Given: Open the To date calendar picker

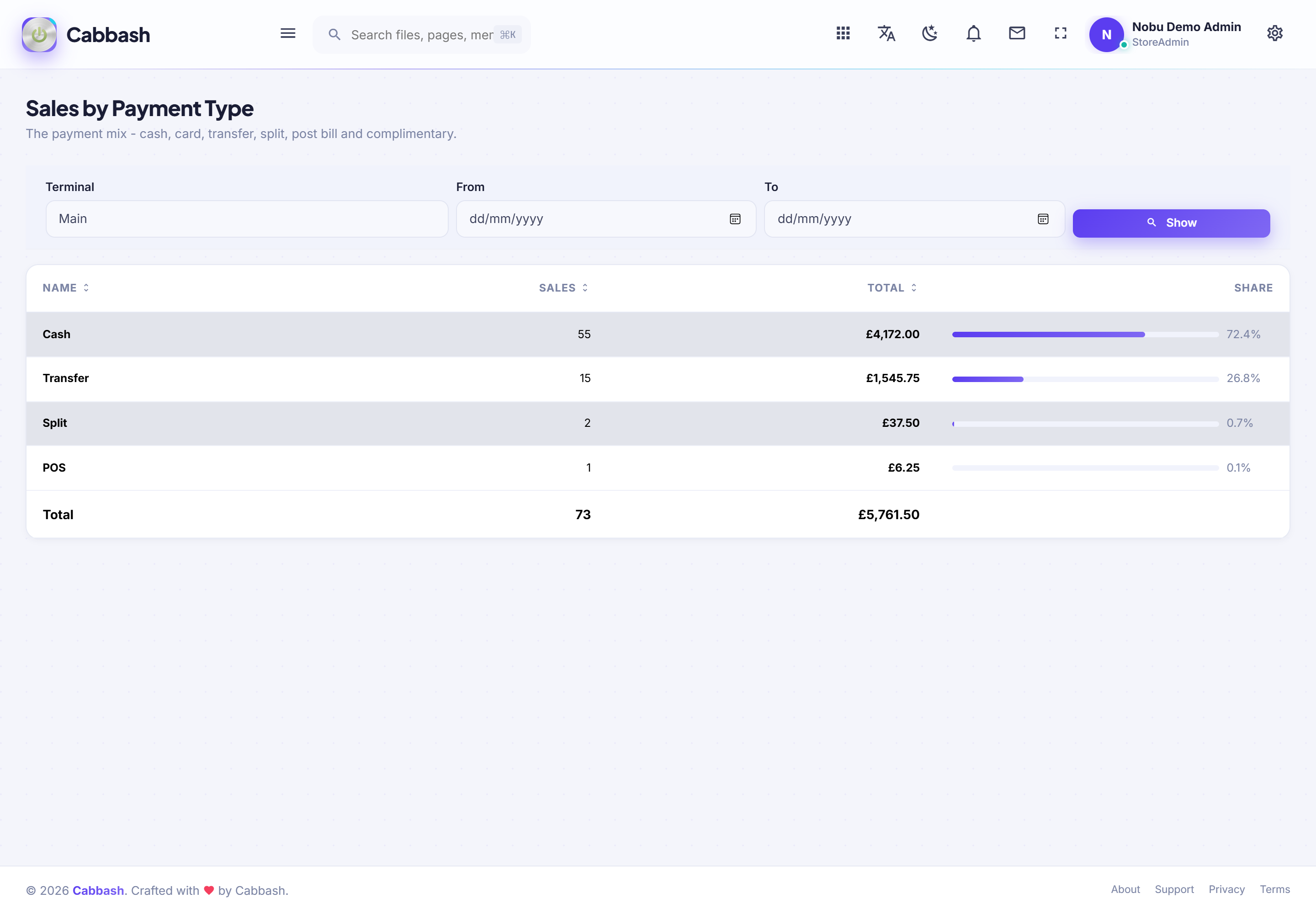Looking at the screenshot, I should (x=1043, y=219).
